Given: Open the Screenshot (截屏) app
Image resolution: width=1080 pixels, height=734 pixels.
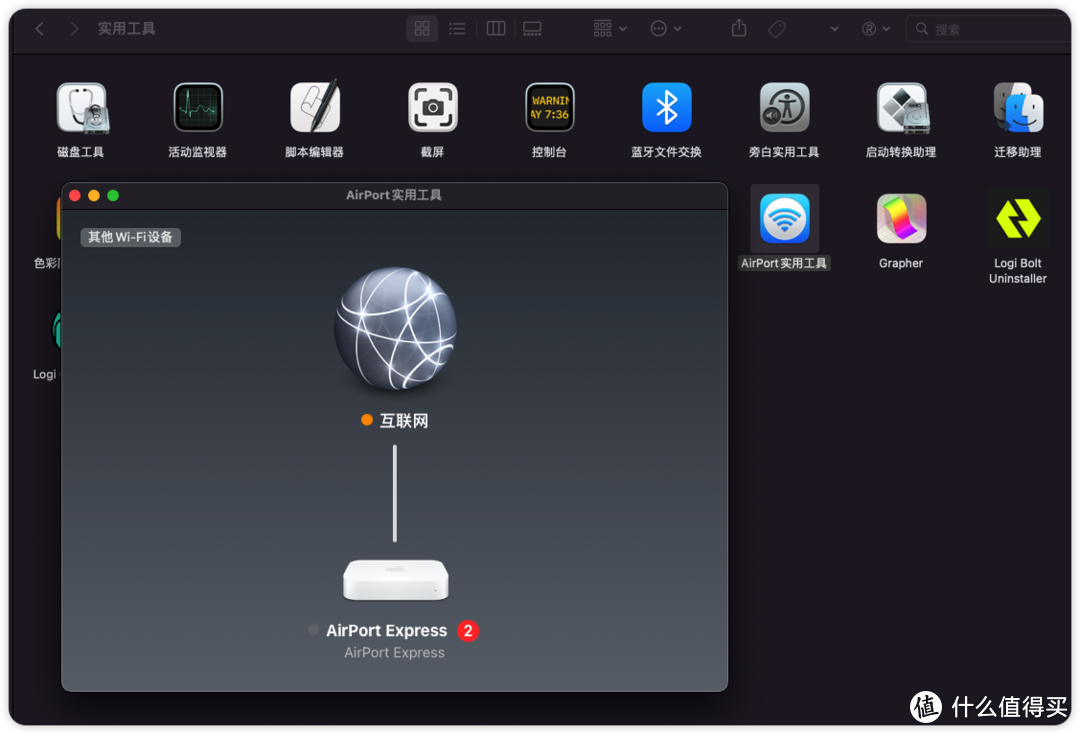Looking at the screenshot, I should click(x=433, y=107).
